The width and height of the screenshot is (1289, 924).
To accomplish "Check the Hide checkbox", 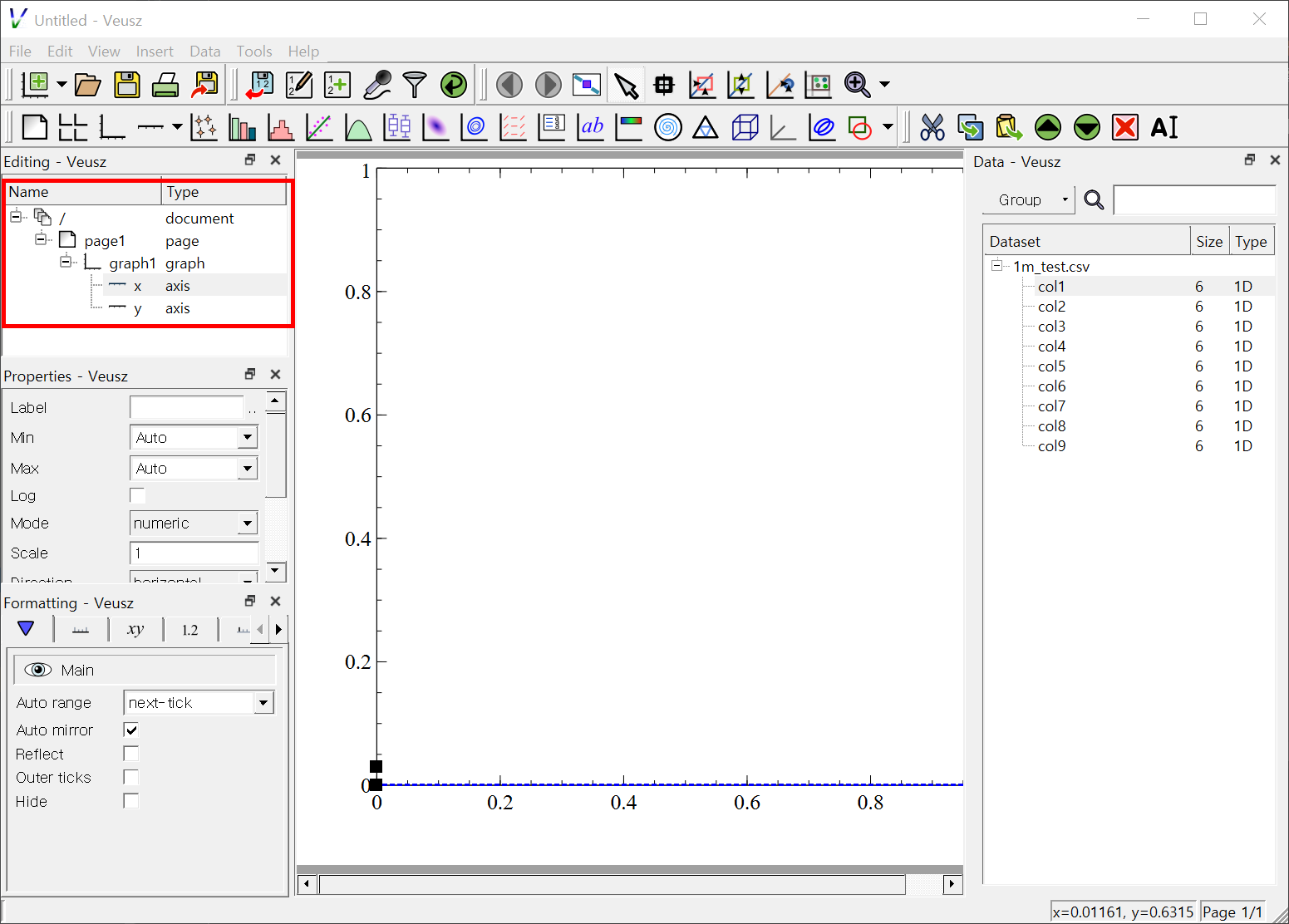I will pyautogui.click(x=131, y=801).
